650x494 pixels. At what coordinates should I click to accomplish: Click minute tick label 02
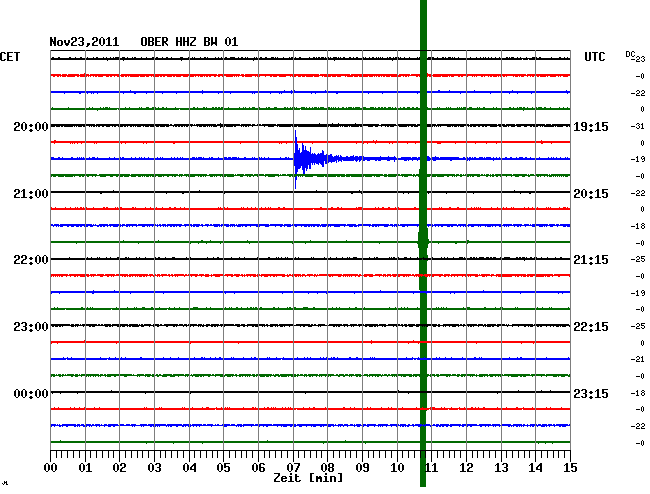[x=119, y=468]
